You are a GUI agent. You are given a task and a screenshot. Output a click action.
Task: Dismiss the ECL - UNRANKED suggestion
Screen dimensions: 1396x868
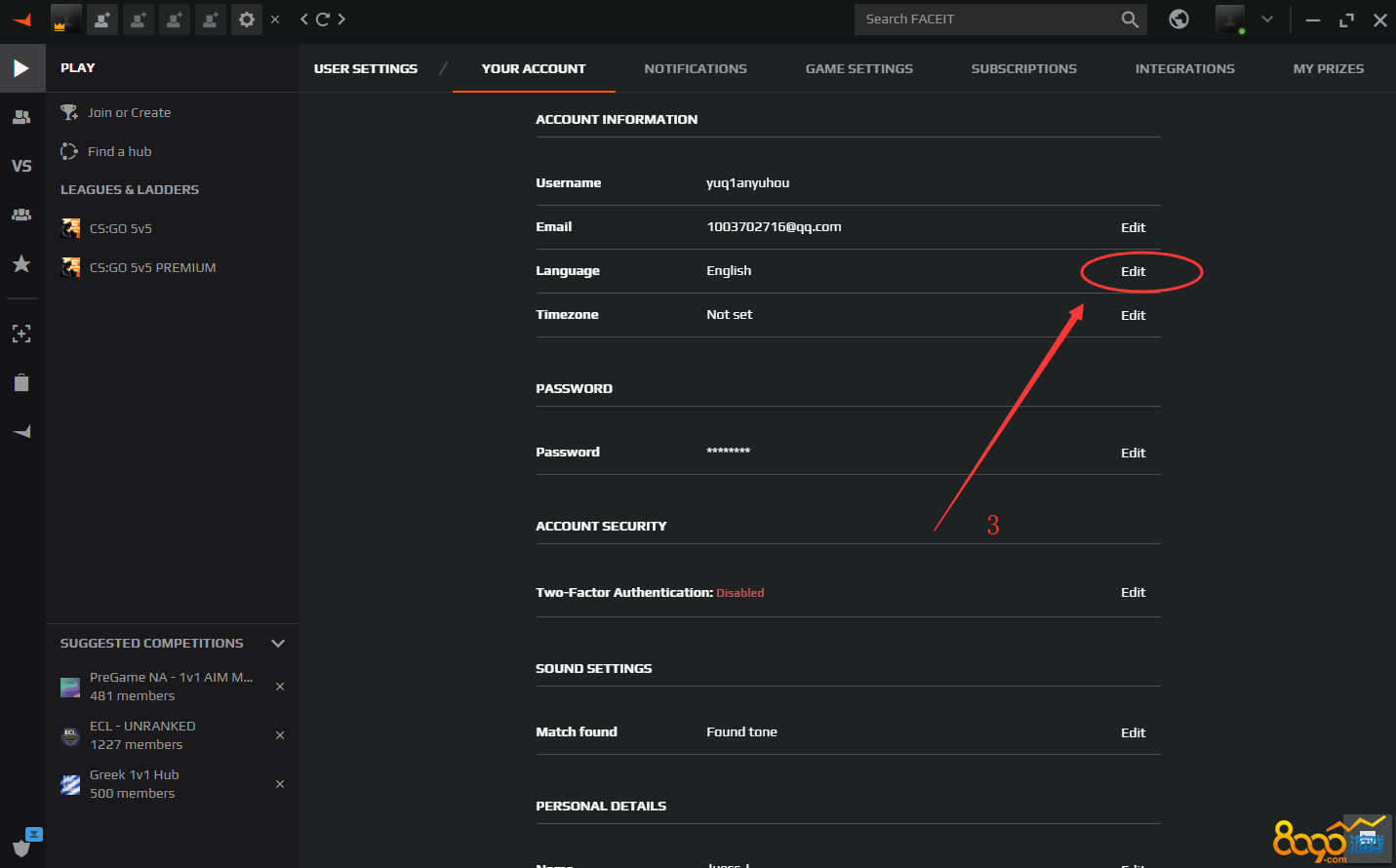coord(280,735)
